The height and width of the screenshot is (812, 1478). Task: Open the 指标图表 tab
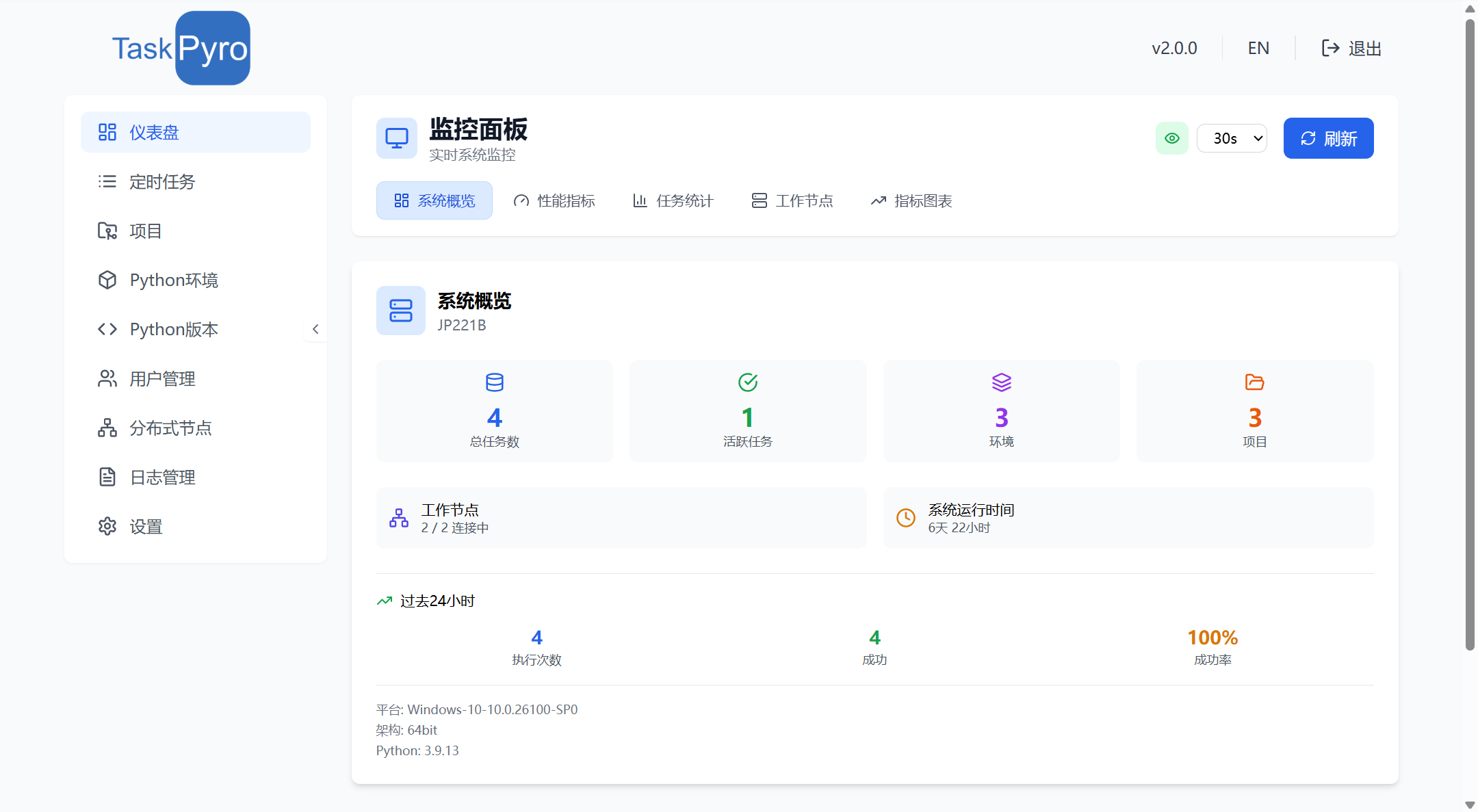tap(911, 200)
